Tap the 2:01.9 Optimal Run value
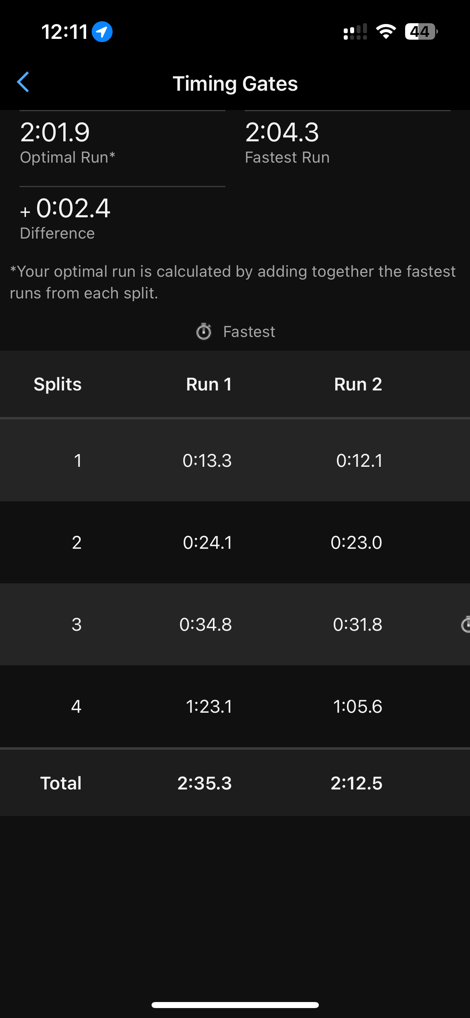 pyautogui.click(x=55, y=132)
